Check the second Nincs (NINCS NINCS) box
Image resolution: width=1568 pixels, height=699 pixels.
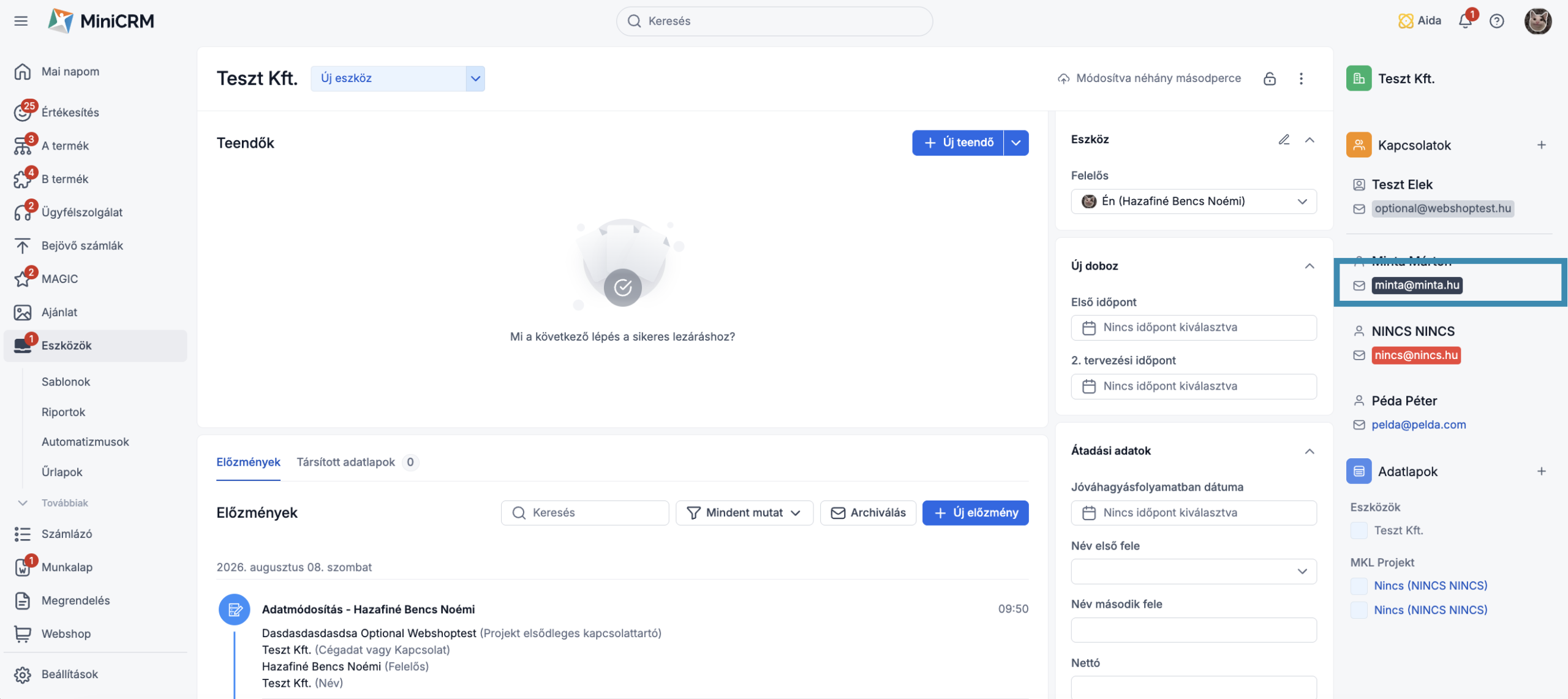1359,610
